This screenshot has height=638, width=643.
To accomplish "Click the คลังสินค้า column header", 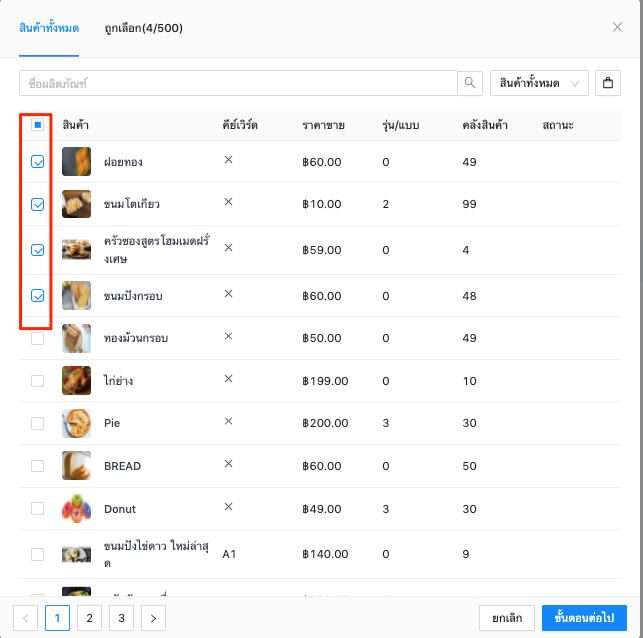I will click(x=485, y=125).
